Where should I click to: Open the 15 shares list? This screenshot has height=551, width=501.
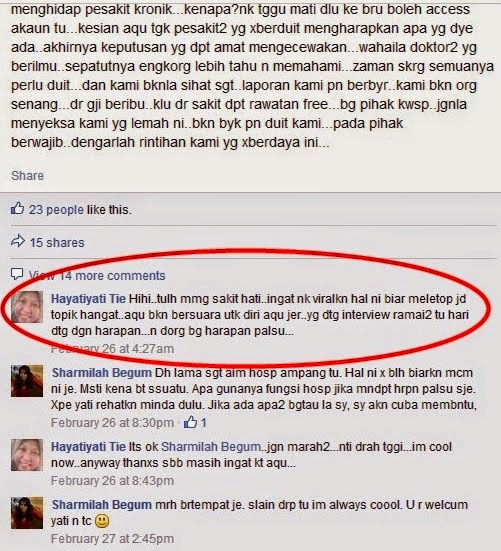pyautogui.click(x=57, y=242)
